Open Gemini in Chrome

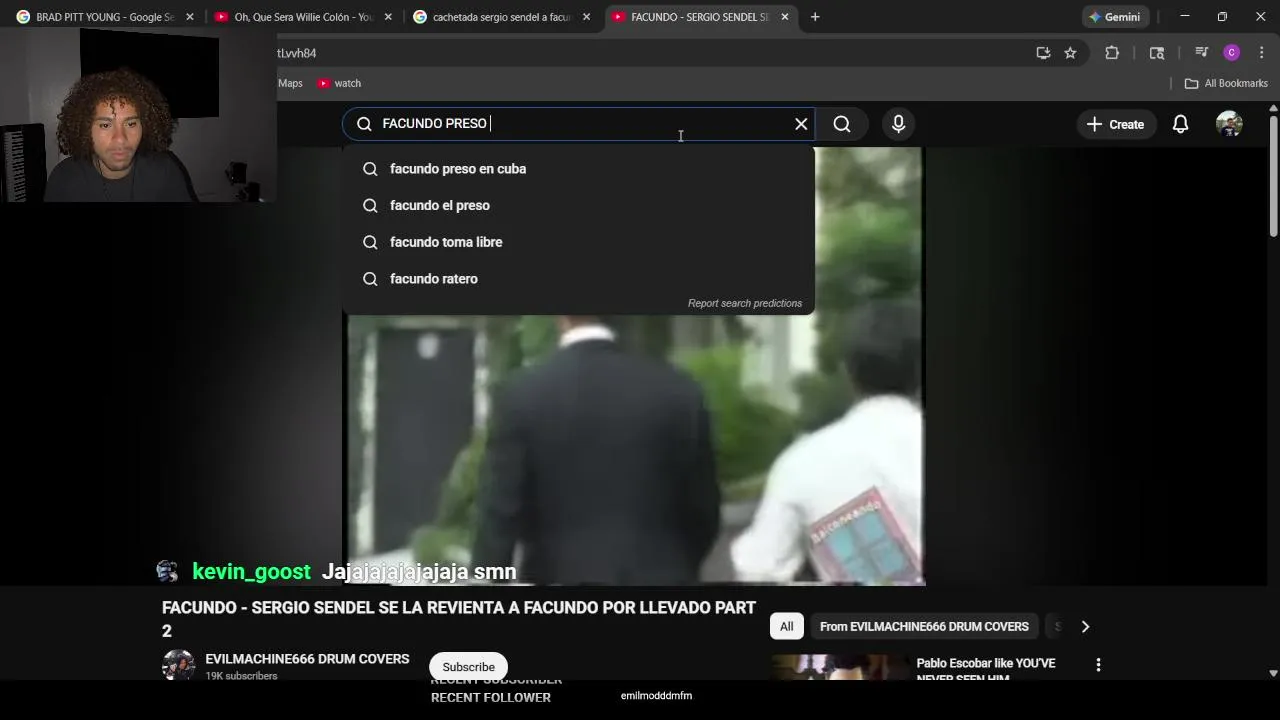1114,17
